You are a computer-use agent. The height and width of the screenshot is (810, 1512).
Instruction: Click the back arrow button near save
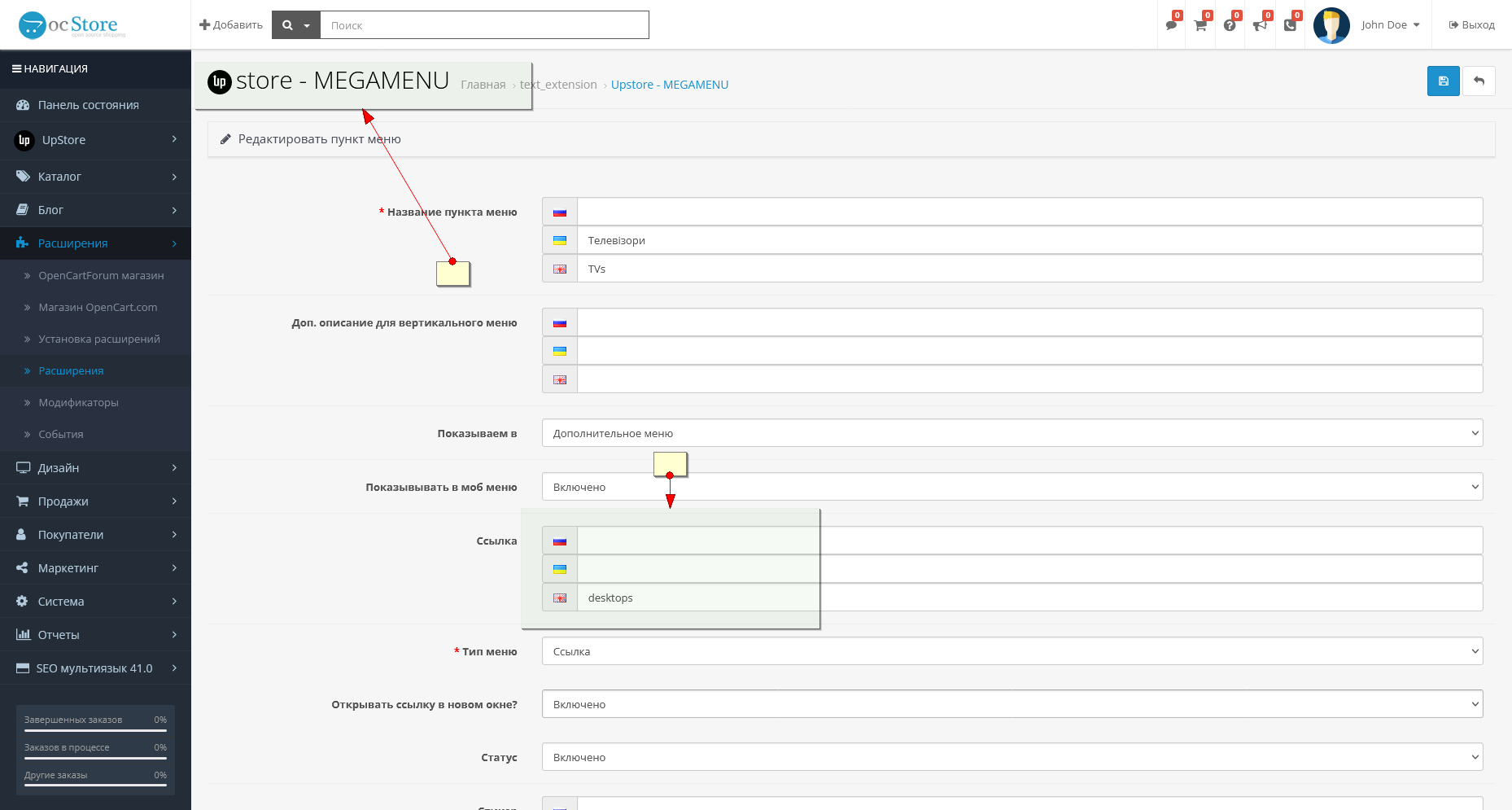(x=1479, y=81)
